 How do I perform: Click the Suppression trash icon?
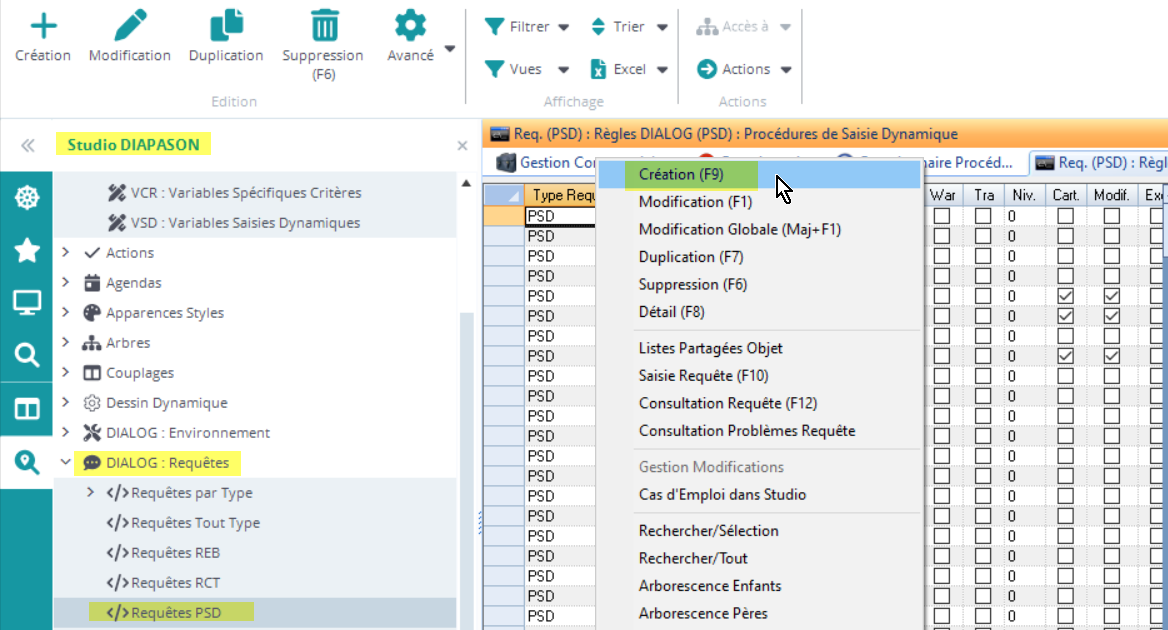click(x=323, y=26)
